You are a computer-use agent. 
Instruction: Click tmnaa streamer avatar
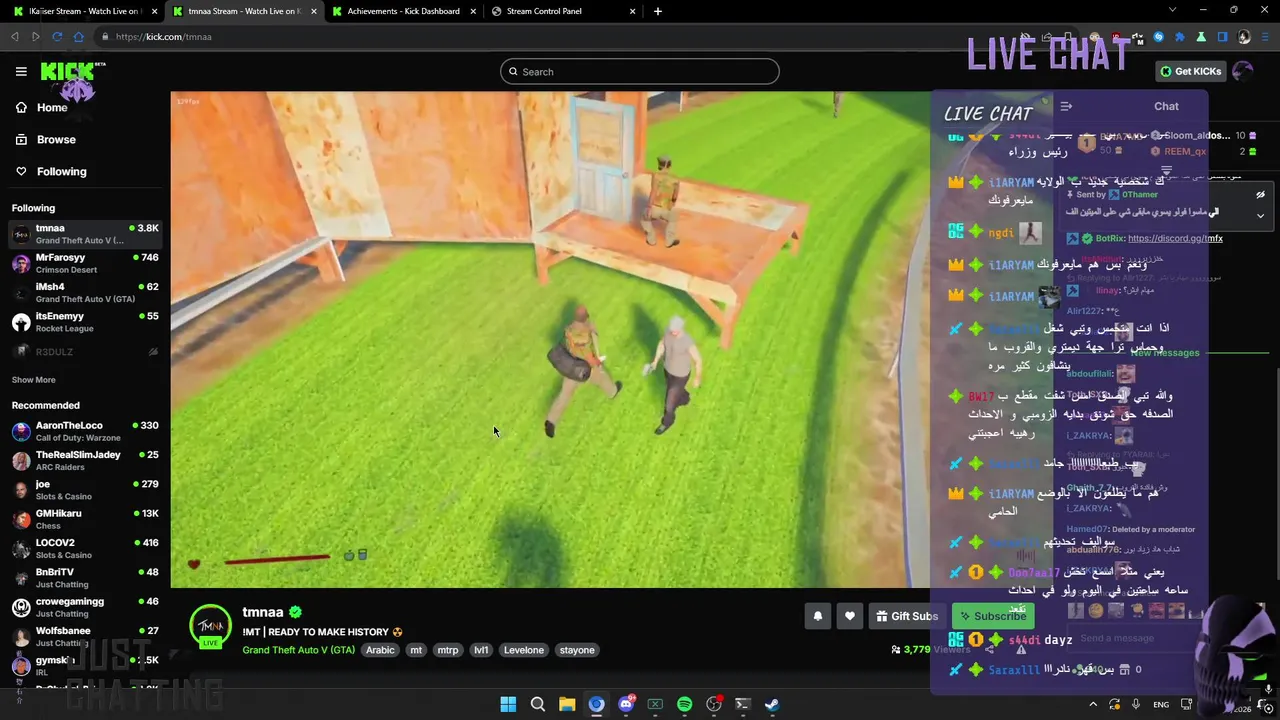click(210, 626)
